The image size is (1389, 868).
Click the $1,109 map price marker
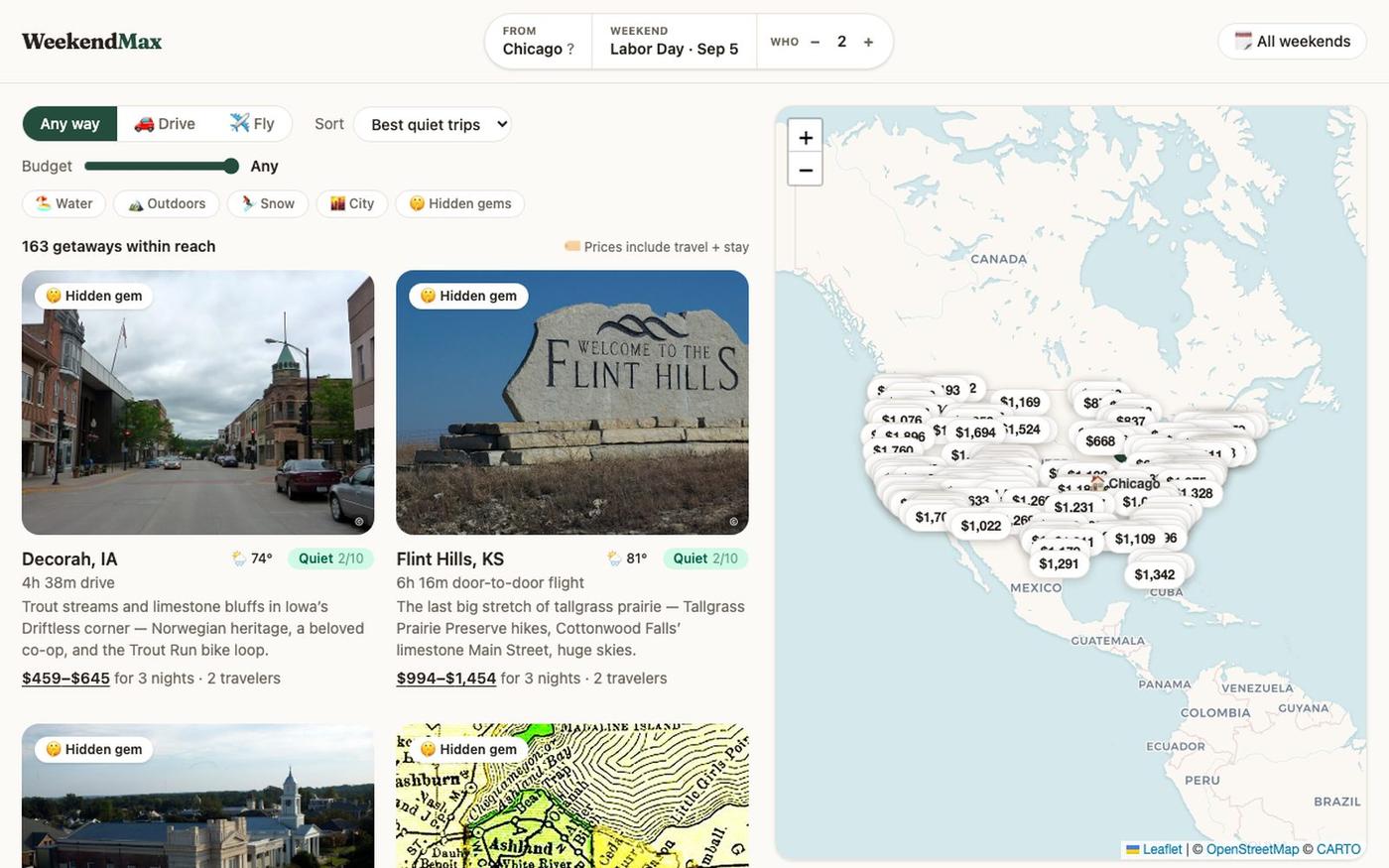click(x=1135, y=539)
